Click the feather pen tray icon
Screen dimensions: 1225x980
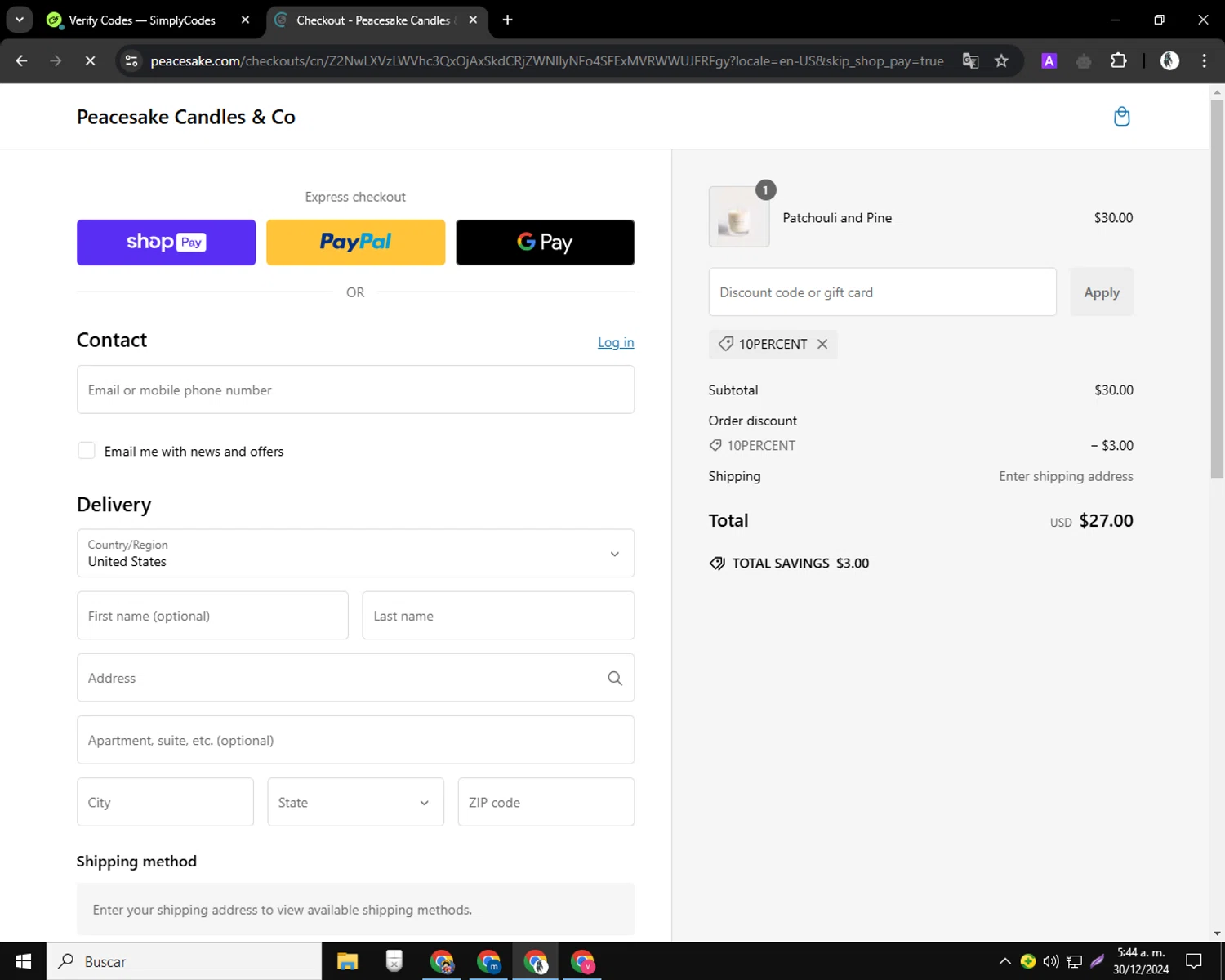[1097, 961]
